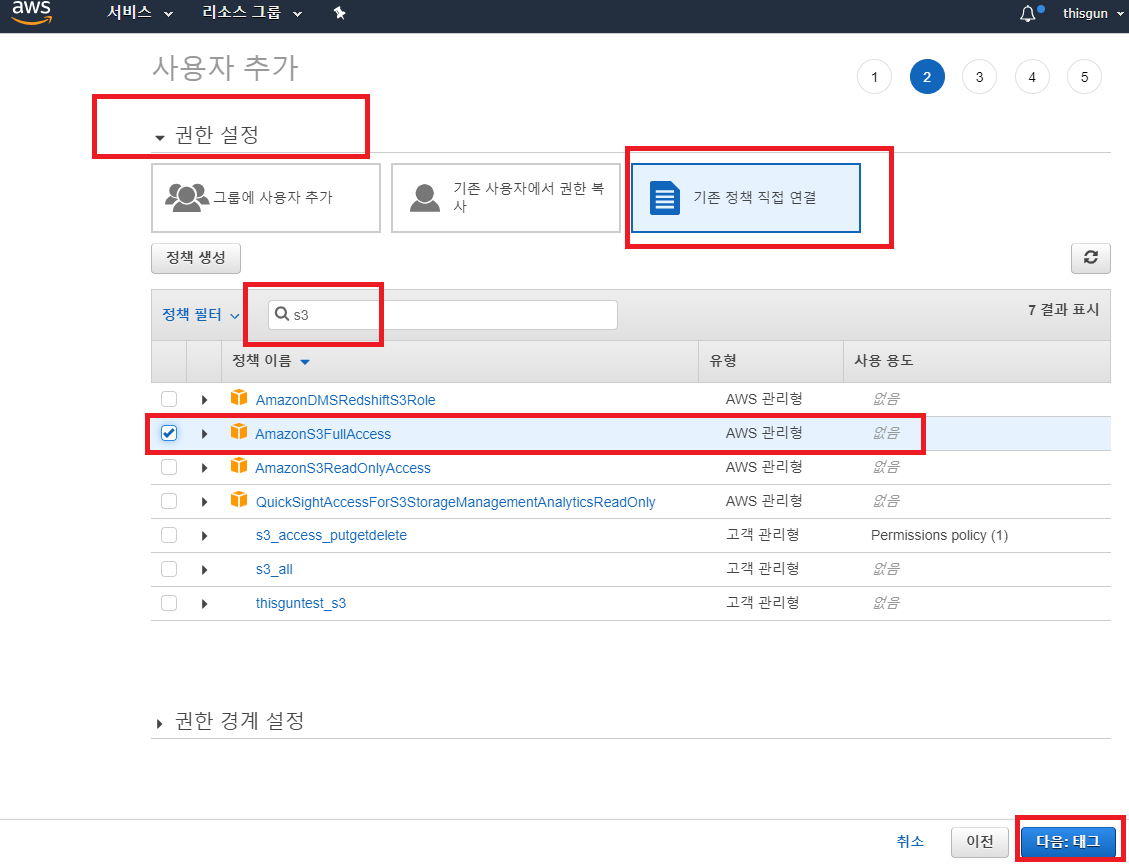Choose the attach existing policies document icon
1129x864 pixels.
point(664,197)
